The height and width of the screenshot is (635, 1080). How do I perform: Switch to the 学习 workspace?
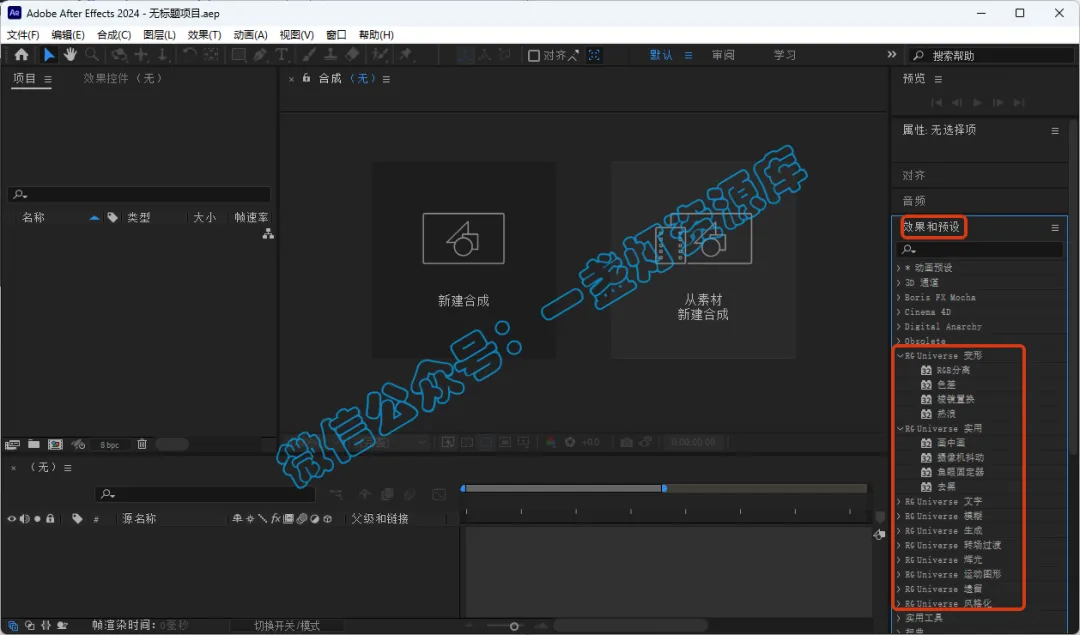(785, 55)
